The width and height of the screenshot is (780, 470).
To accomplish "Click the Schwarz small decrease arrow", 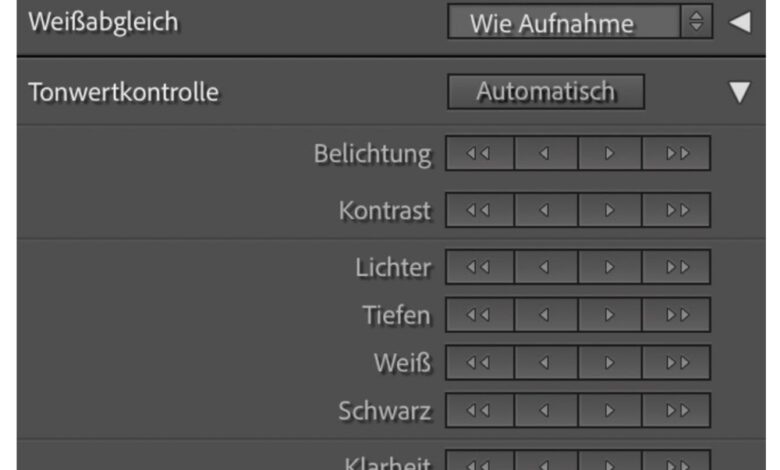I will (545, 410).
